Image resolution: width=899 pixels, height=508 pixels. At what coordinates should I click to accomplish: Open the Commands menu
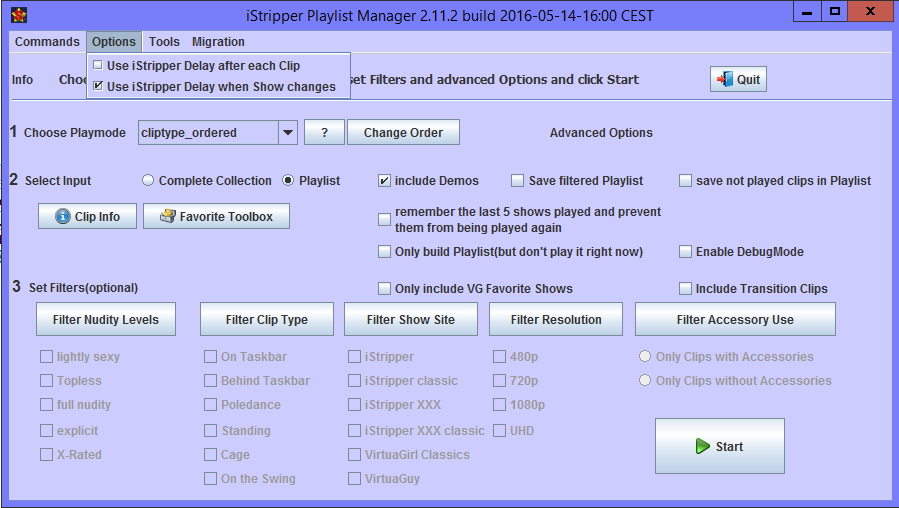pyautogui.click(x=47, y=42)
